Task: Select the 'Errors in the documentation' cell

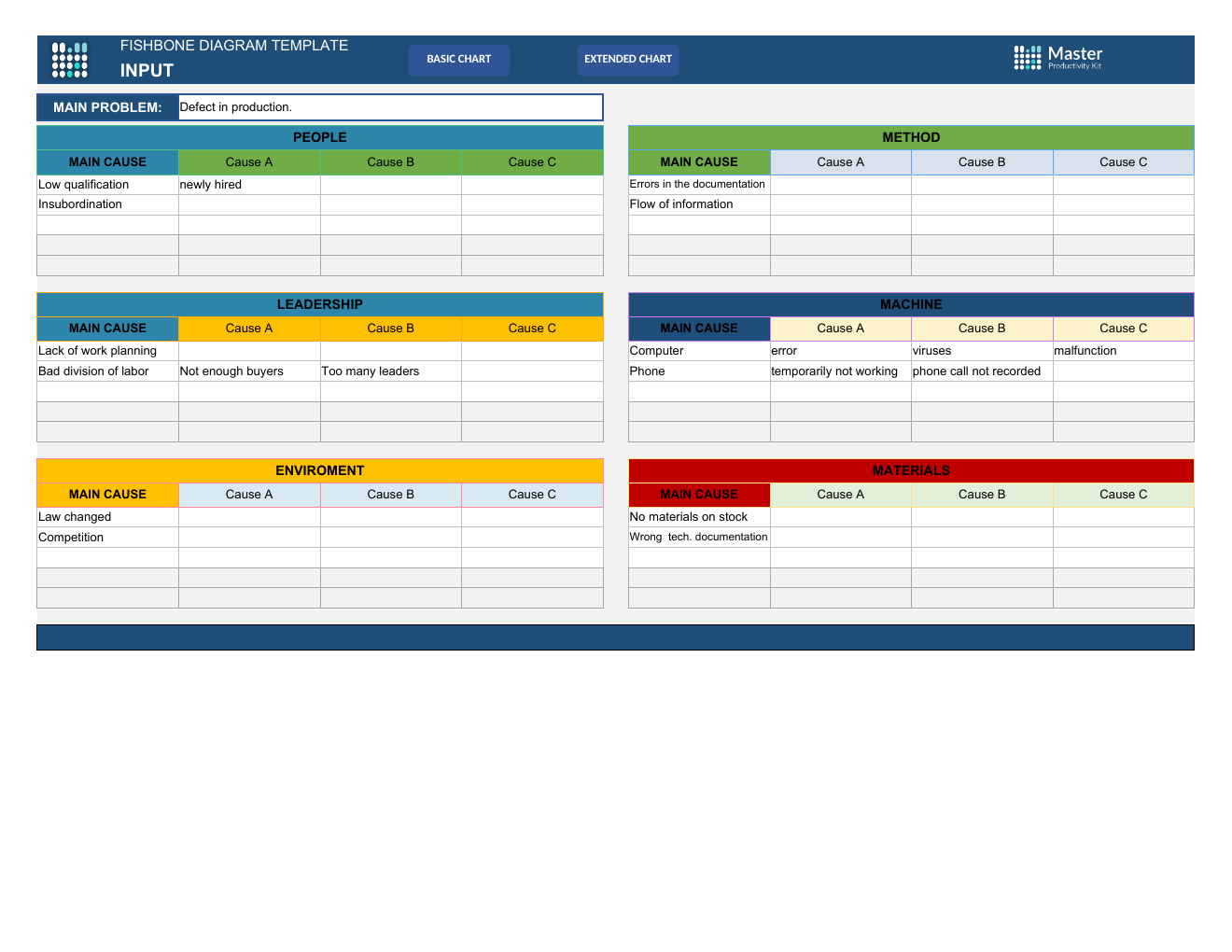Action: 699,185
